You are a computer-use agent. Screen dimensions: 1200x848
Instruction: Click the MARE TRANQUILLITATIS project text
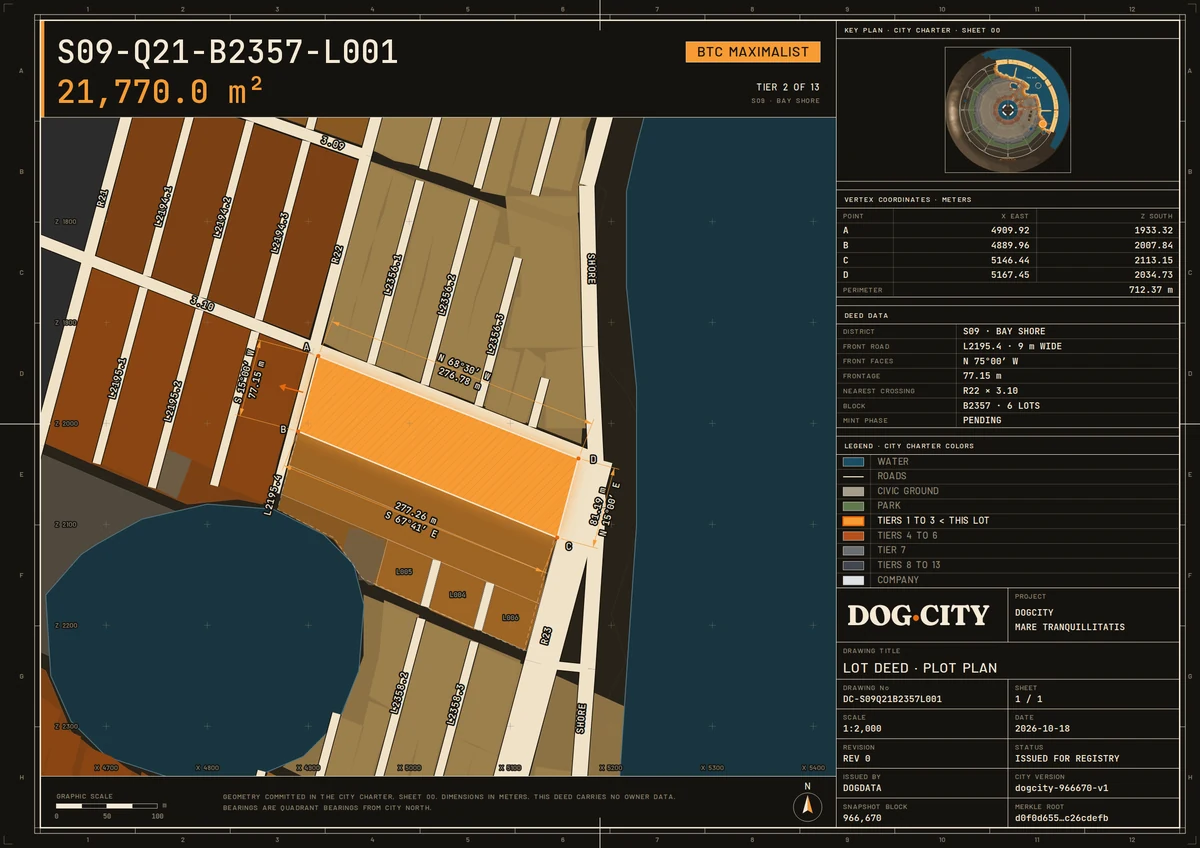[1069, 627]
